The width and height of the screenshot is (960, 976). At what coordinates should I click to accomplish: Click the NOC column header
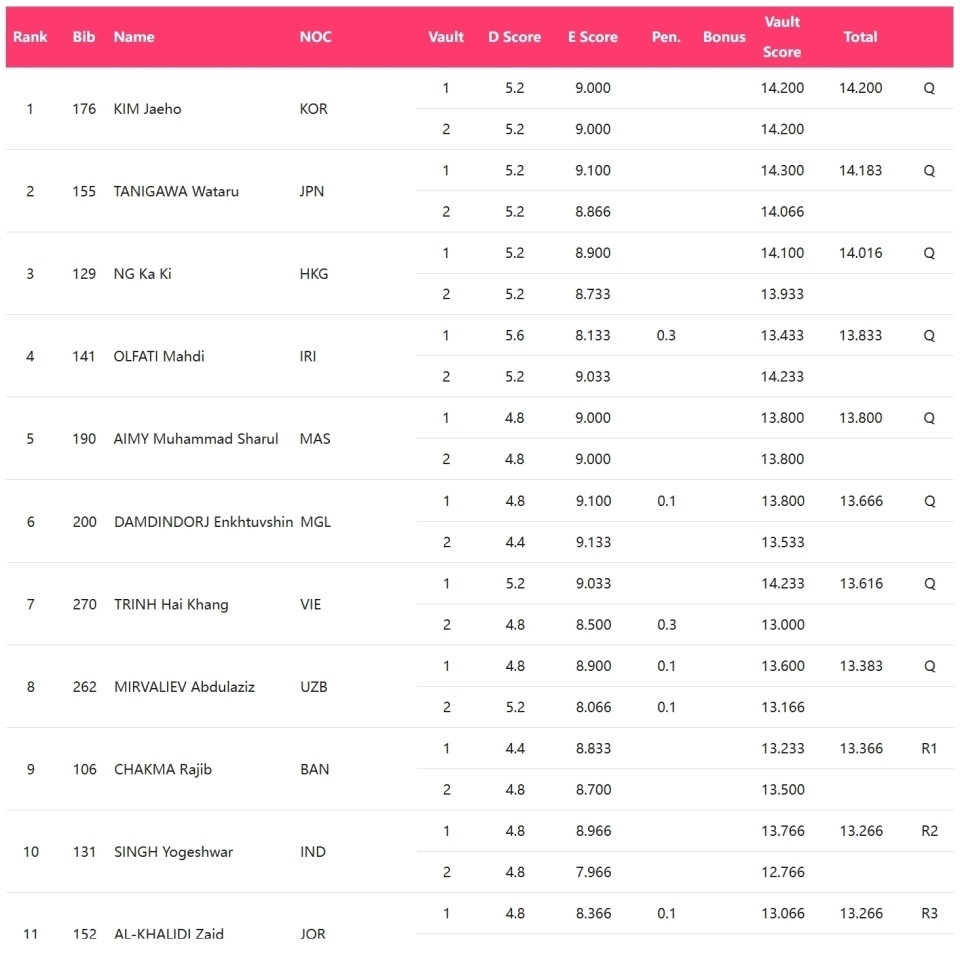315,37
